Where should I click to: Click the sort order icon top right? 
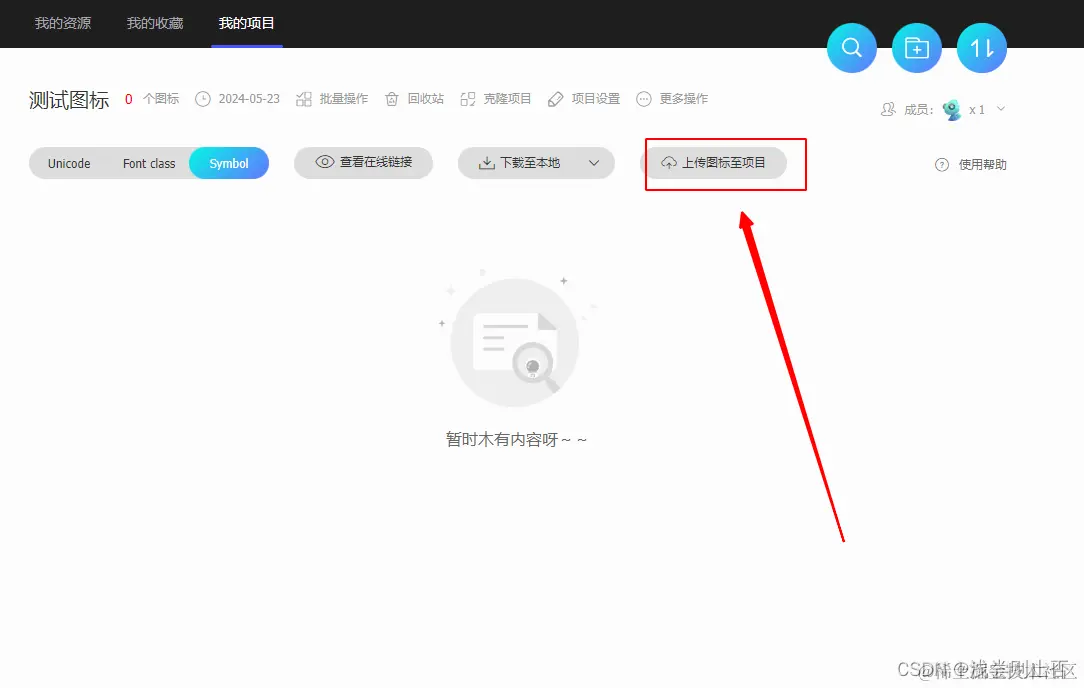point(981,47)
